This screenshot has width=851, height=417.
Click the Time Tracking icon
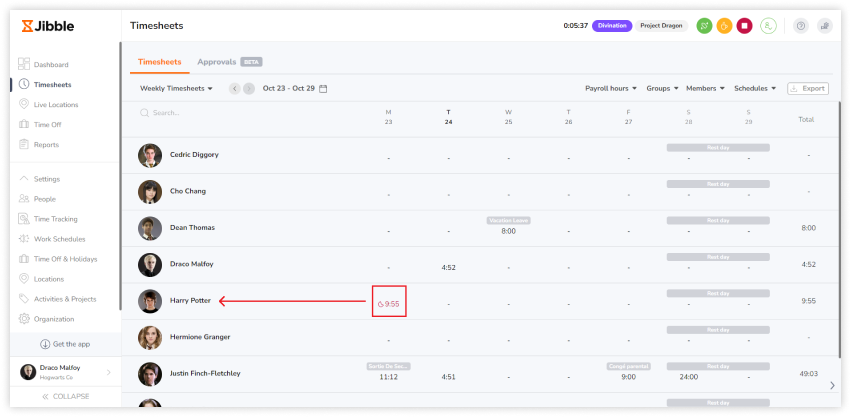tap(24, 219)
